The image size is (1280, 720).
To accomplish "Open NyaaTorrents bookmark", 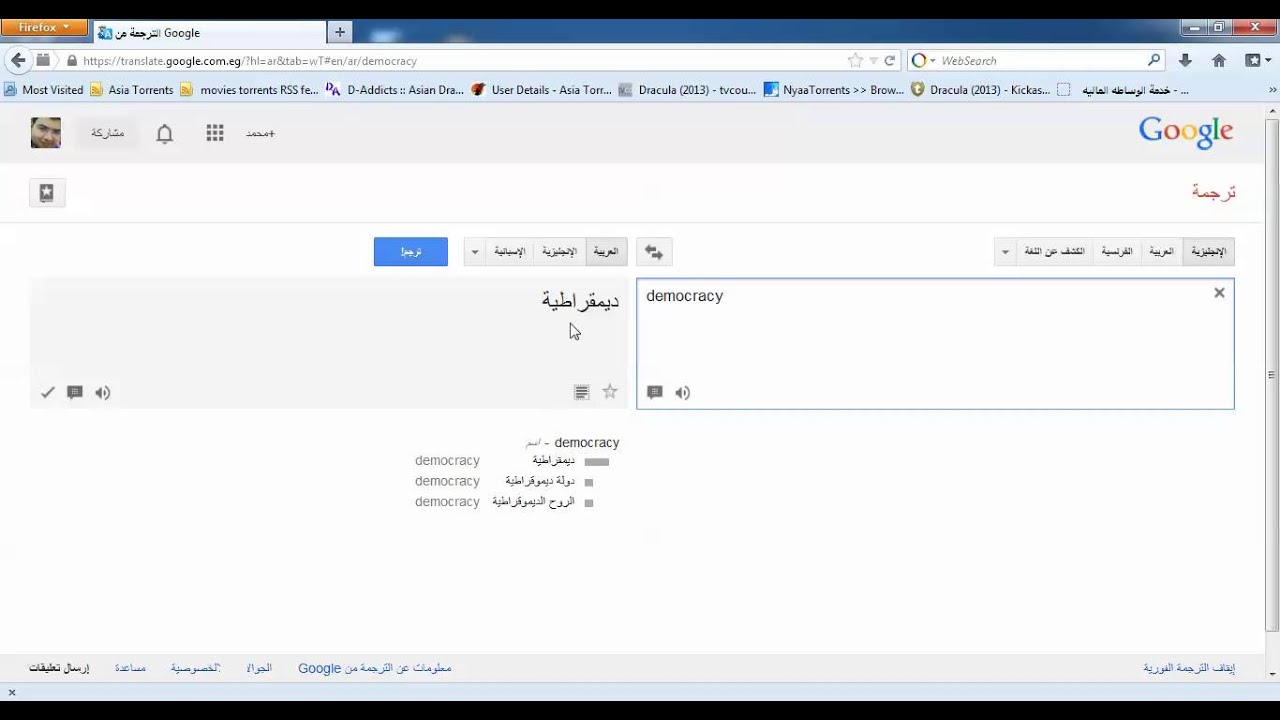I will point(835,90).
